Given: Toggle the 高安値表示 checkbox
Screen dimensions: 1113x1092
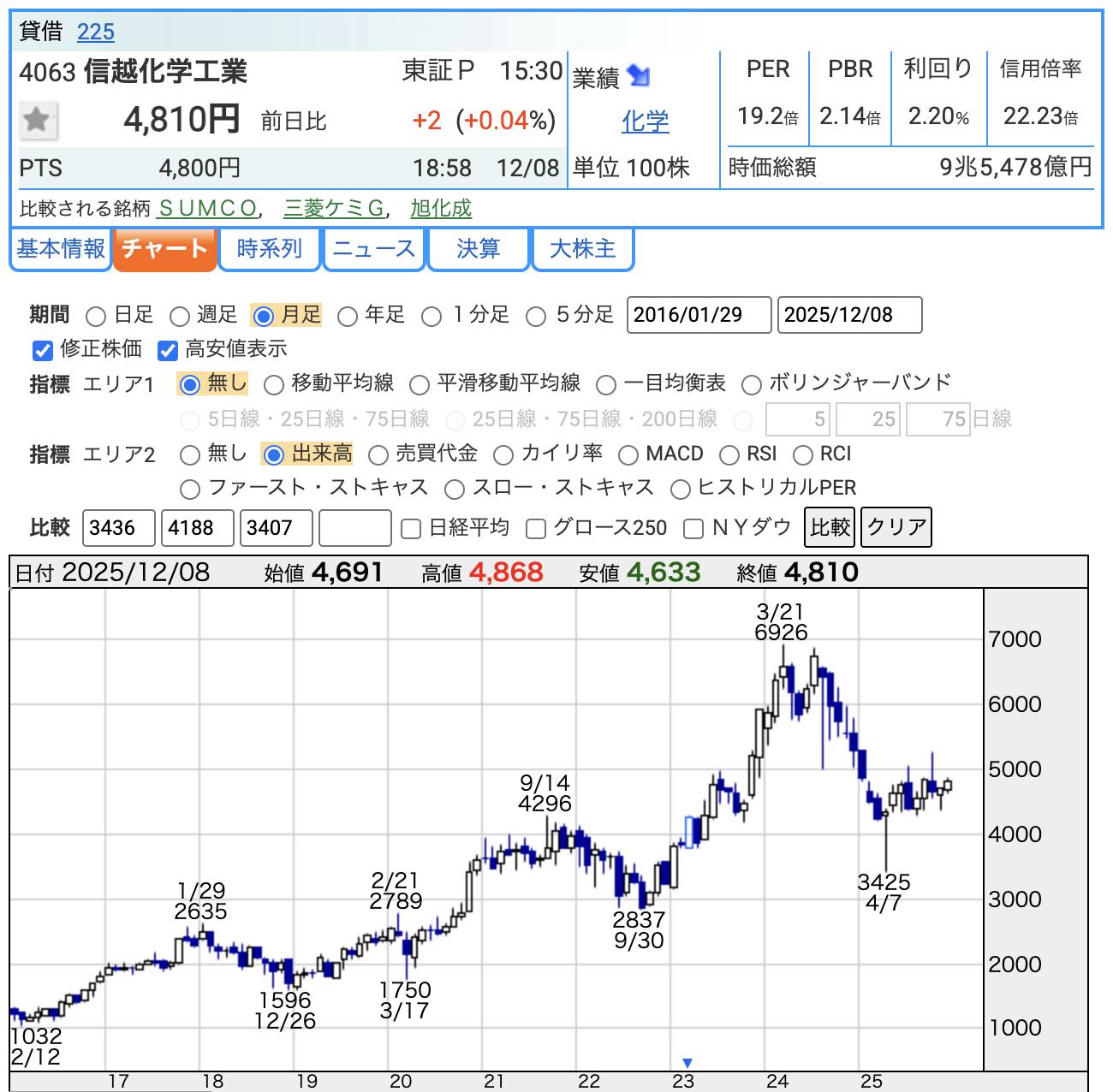Looking at the screenshot, I should pos(168,350).
